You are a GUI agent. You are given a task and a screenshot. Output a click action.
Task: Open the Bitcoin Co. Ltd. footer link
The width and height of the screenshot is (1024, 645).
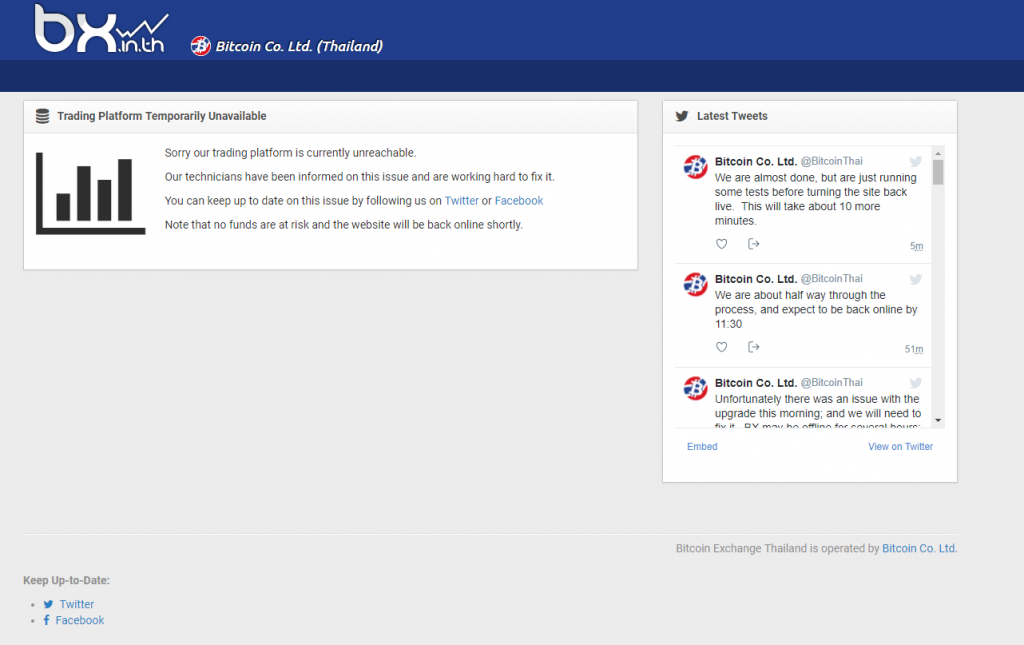coord(919,549)
